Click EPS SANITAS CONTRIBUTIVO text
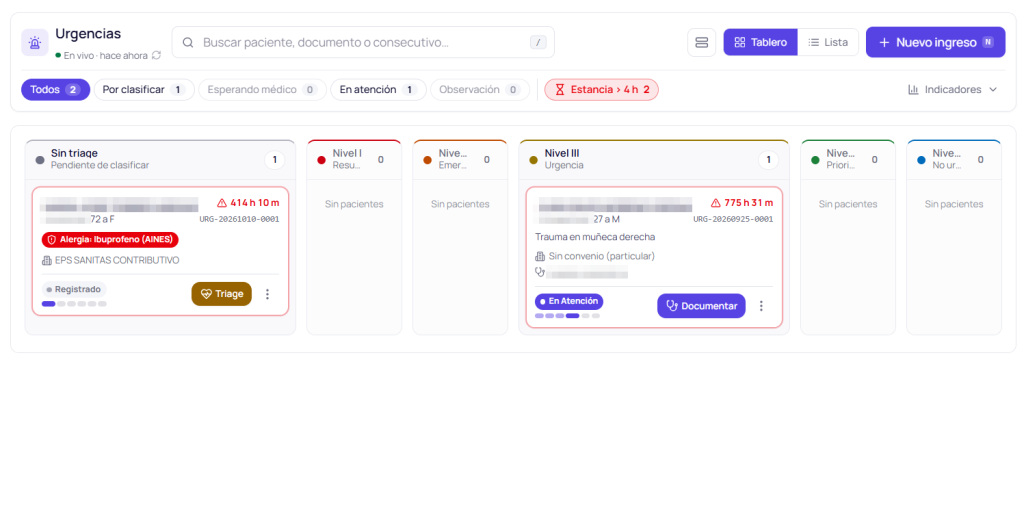 click(x=117, y=260)
